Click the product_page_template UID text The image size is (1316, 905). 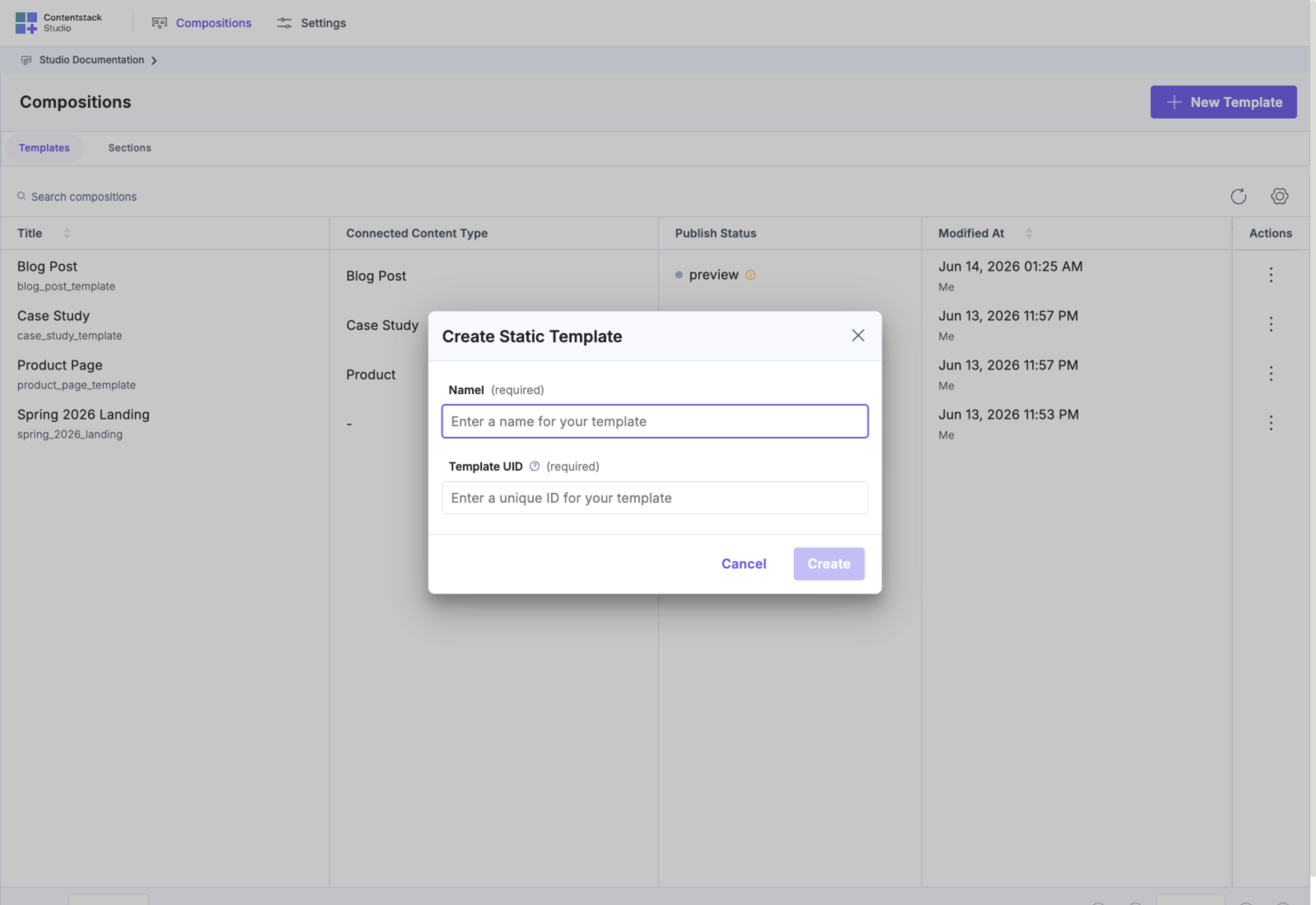76,385
